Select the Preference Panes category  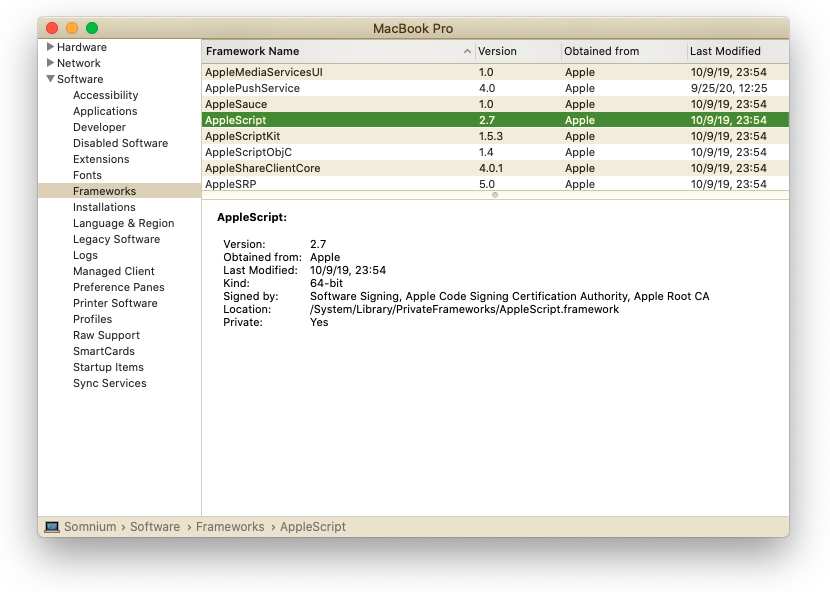click(118, 287)
